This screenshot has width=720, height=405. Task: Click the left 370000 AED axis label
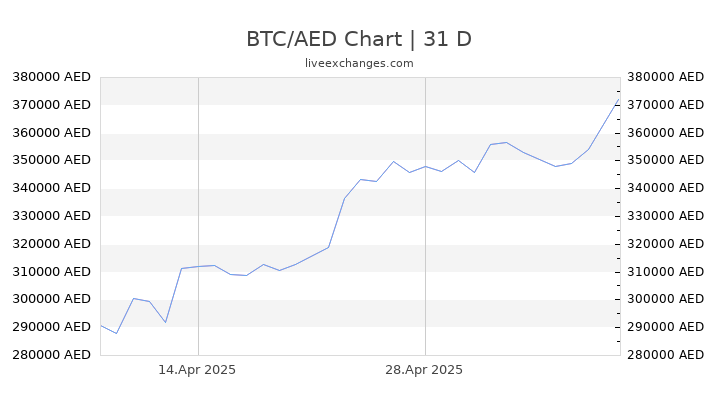51,105
